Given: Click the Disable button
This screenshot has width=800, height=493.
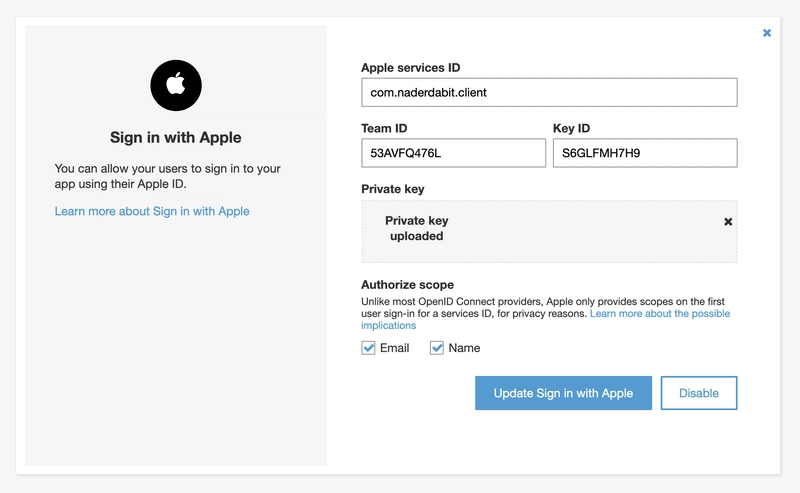Looking at the screenshot, I should [x=698, y=393].
